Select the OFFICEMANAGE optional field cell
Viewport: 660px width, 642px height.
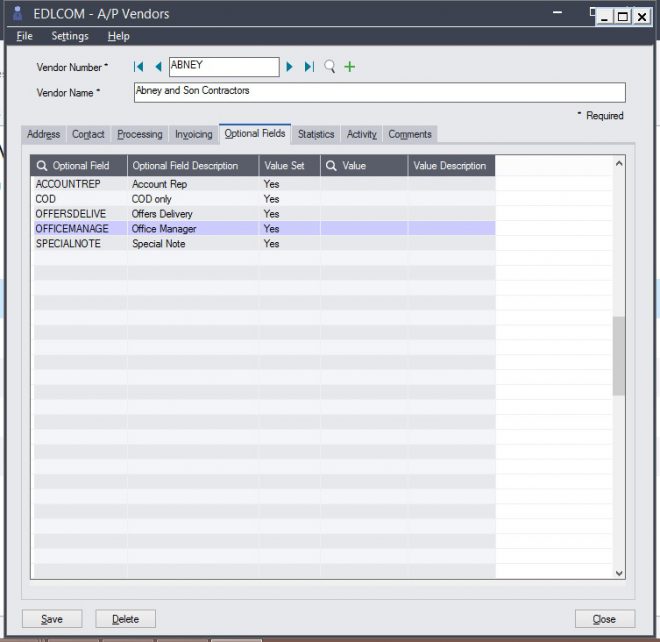(x=80, y=229)
